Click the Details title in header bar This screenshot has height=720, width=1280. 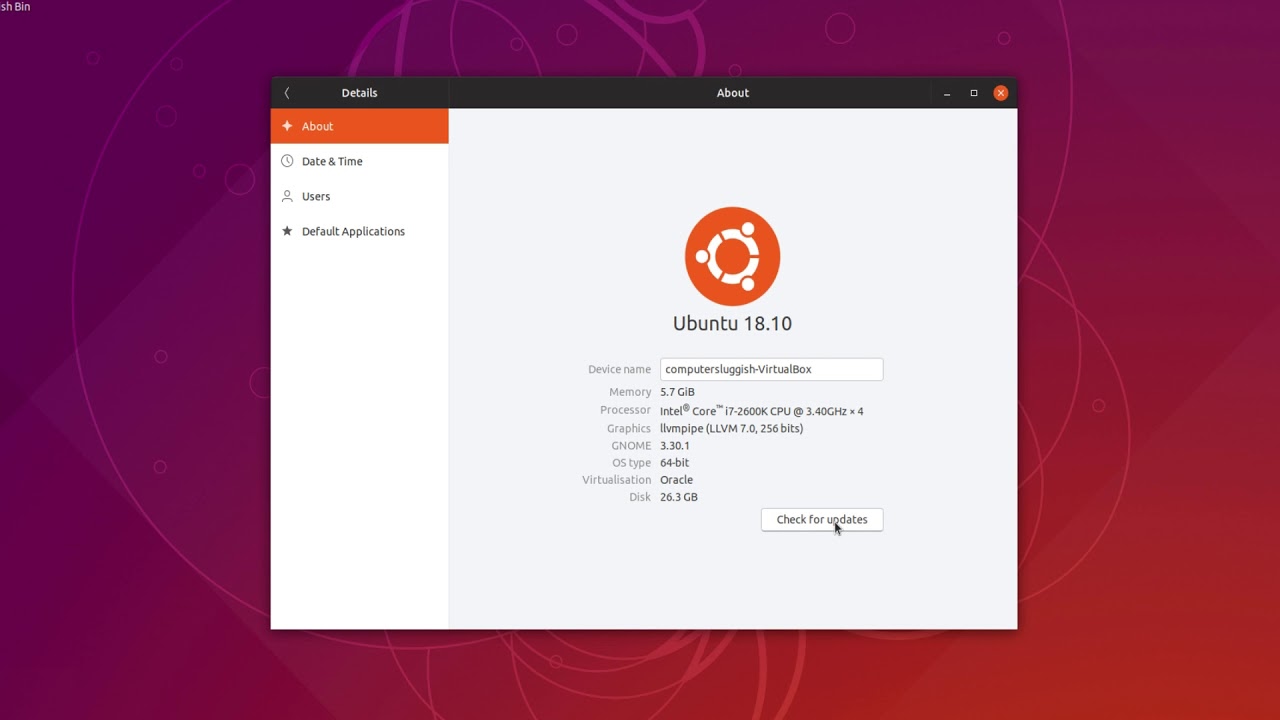359,93
